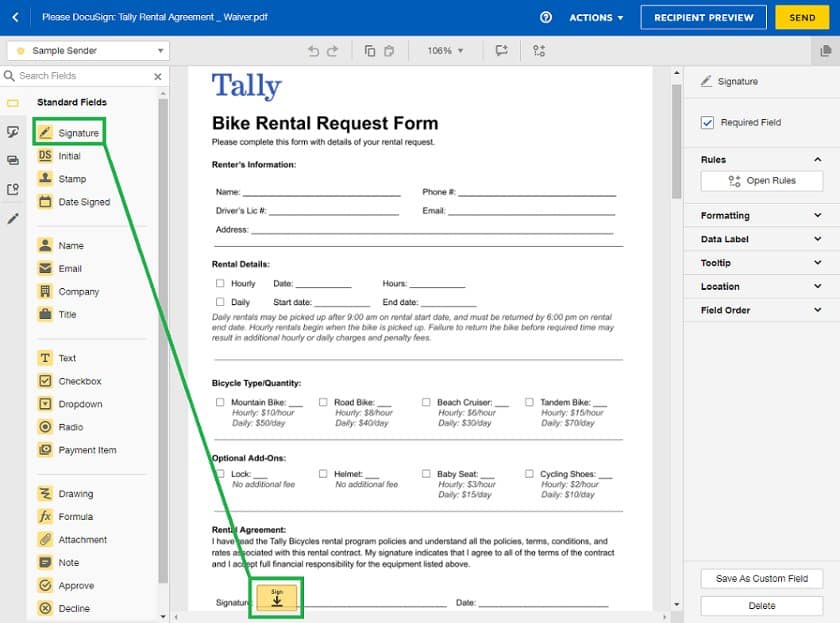Image resolution: width=840 pixels, height=623 pixels.
Task: Clear the Search Fields box
Action: [158, 77]
